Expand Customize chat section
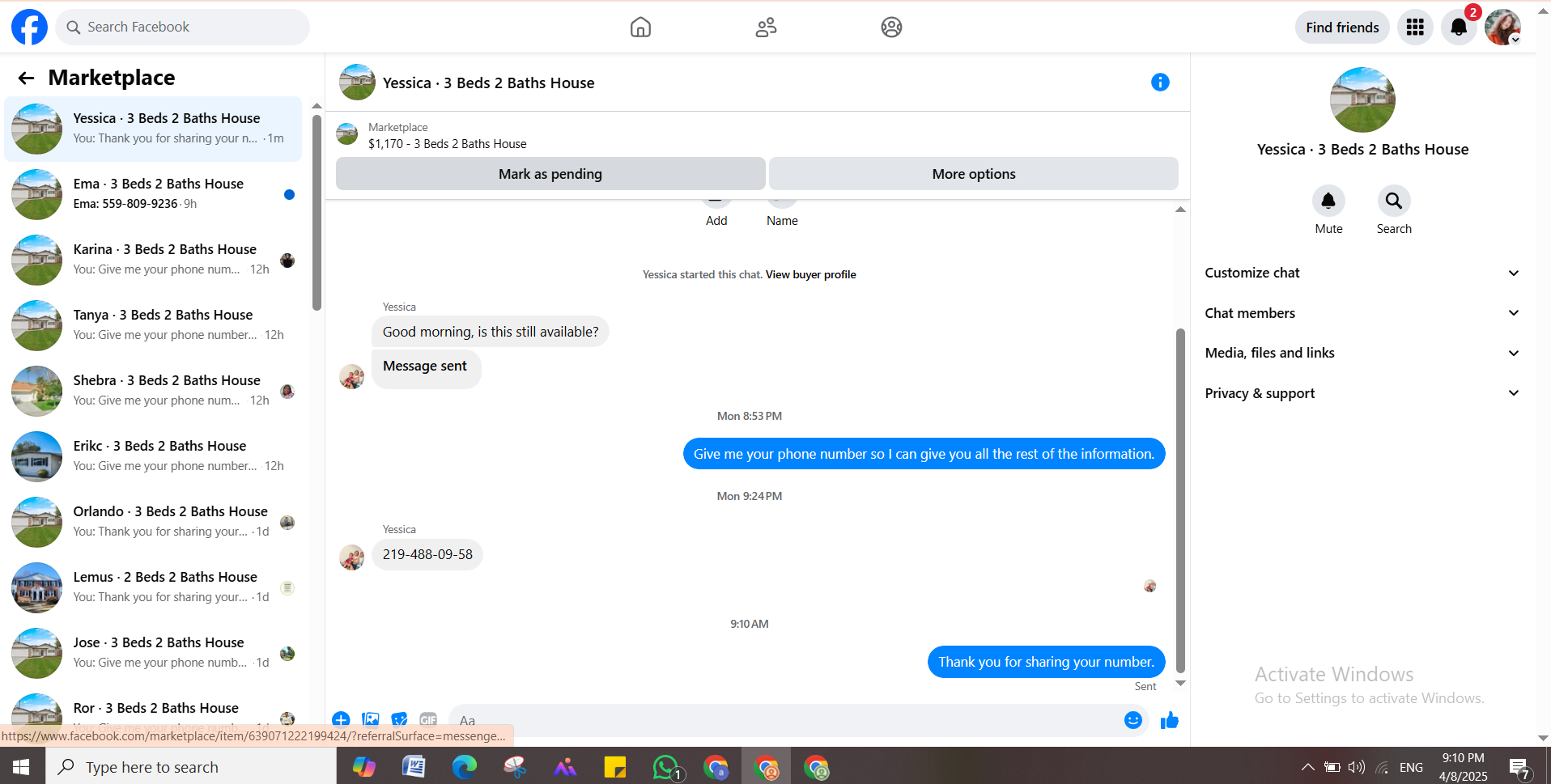1551x784 pixels. (x=1362, y=273)
